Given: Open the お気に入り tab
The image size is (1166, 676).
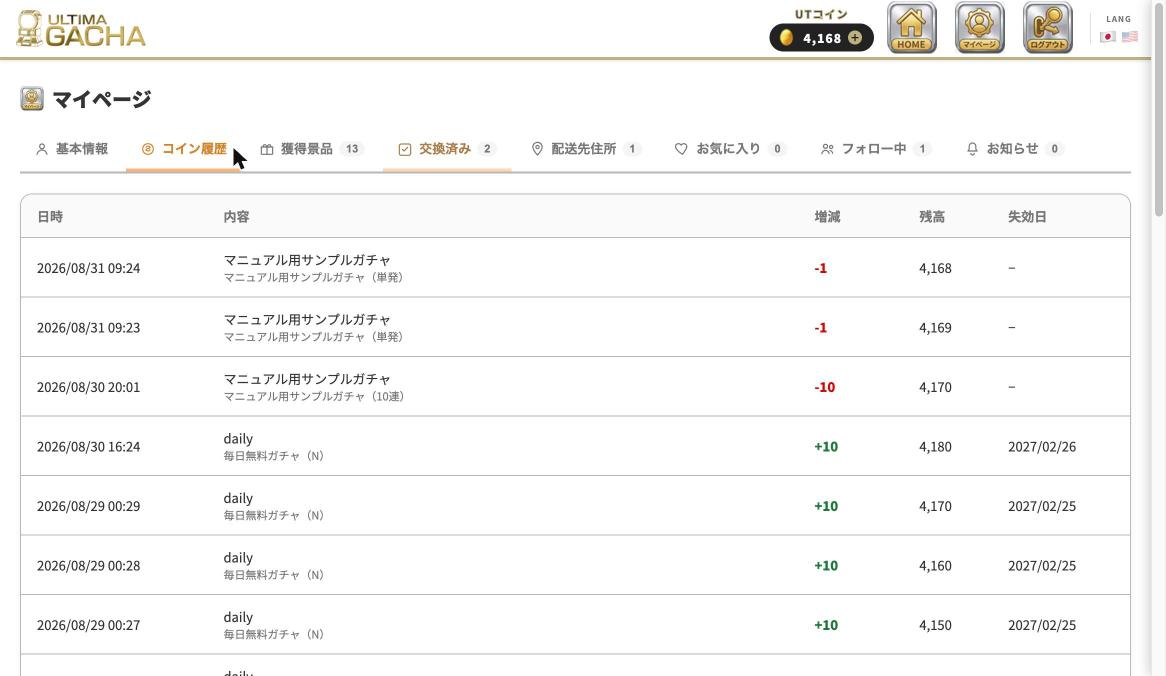Looking at the screenshot, I should pos(730,149).
